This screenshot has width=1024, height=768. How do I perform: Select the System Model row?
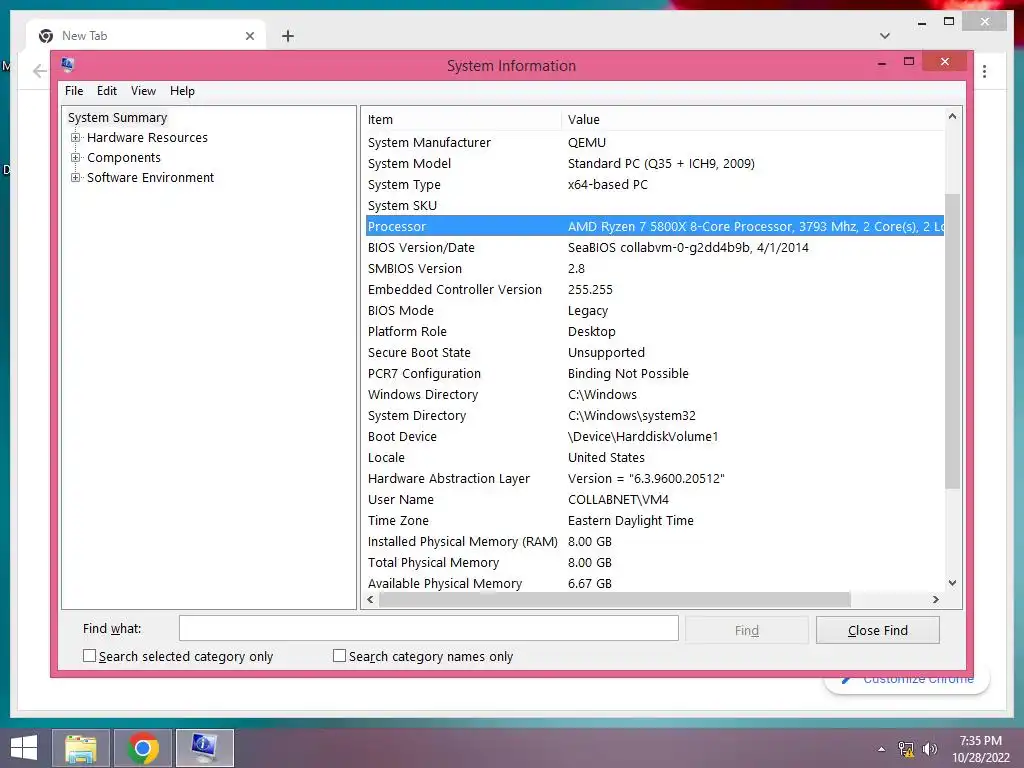[x=654, y=163]
